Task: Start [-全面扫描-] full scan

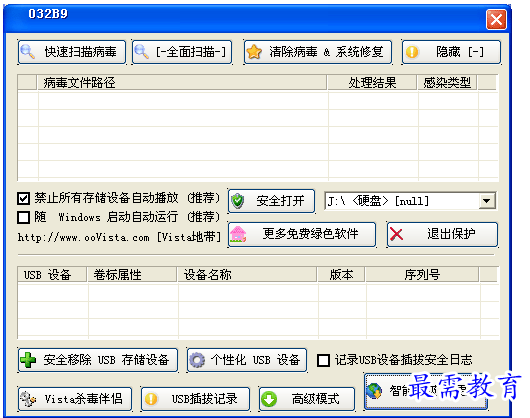Action: [x=182, y=52]
